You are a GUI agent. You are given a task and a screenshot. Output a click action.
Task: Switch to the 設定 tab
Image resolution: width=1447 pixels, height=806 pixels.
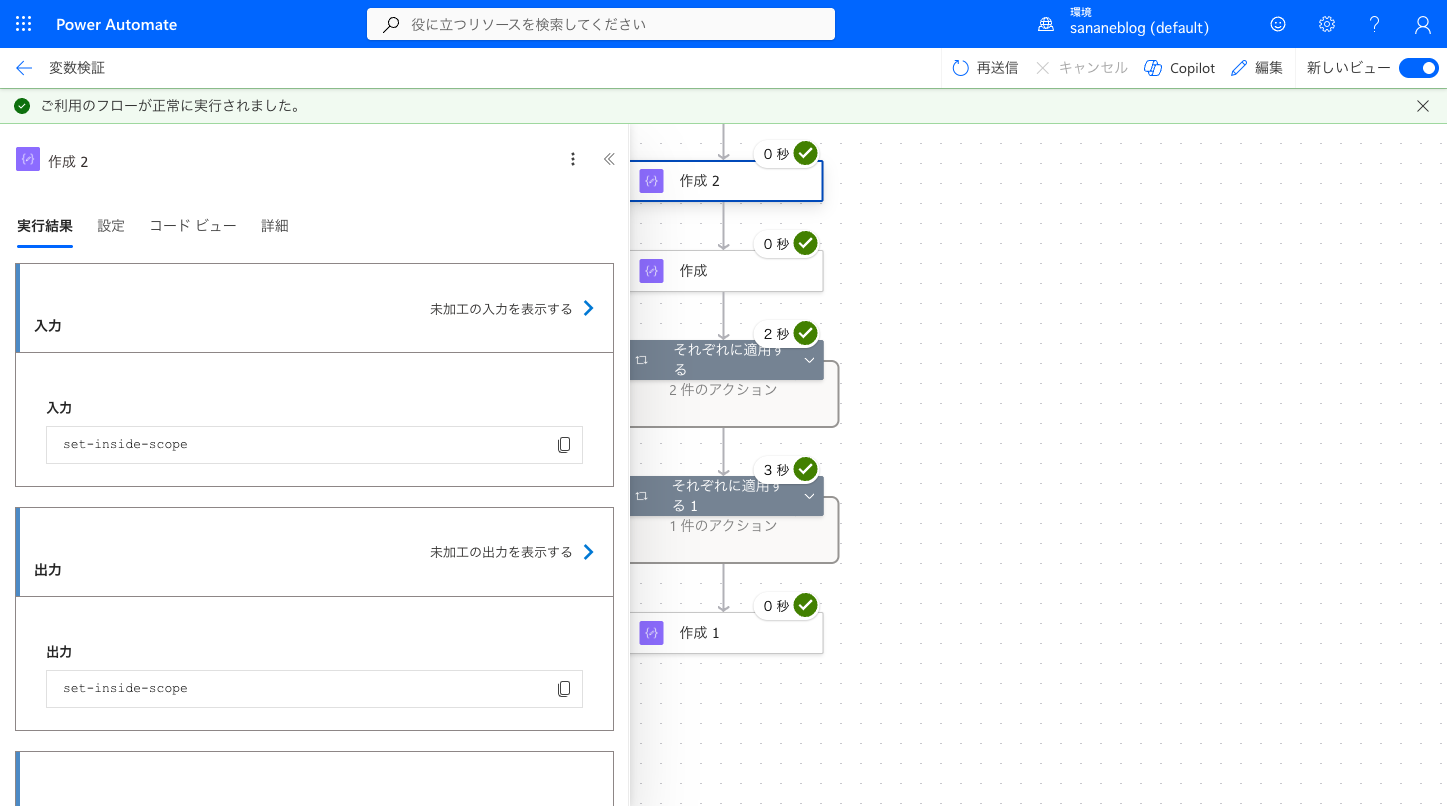[x=111, y=226]
